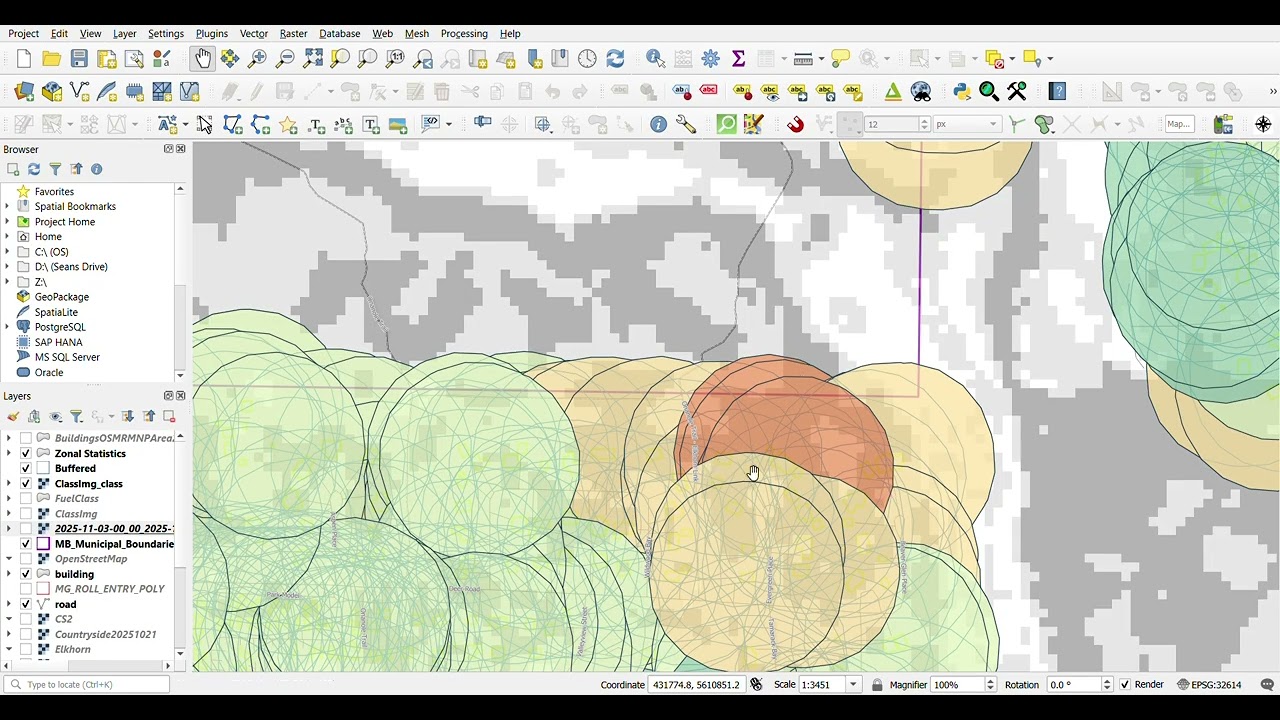The image size is (1280, 720).
Task: Create a new project with the blank page icon
Action: [24, 59]
